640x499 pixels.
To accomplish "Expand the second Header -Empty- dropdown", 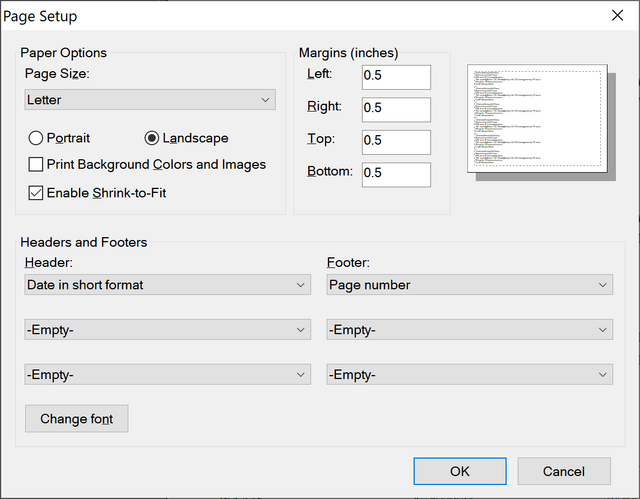I will click(x=168, y=330).
